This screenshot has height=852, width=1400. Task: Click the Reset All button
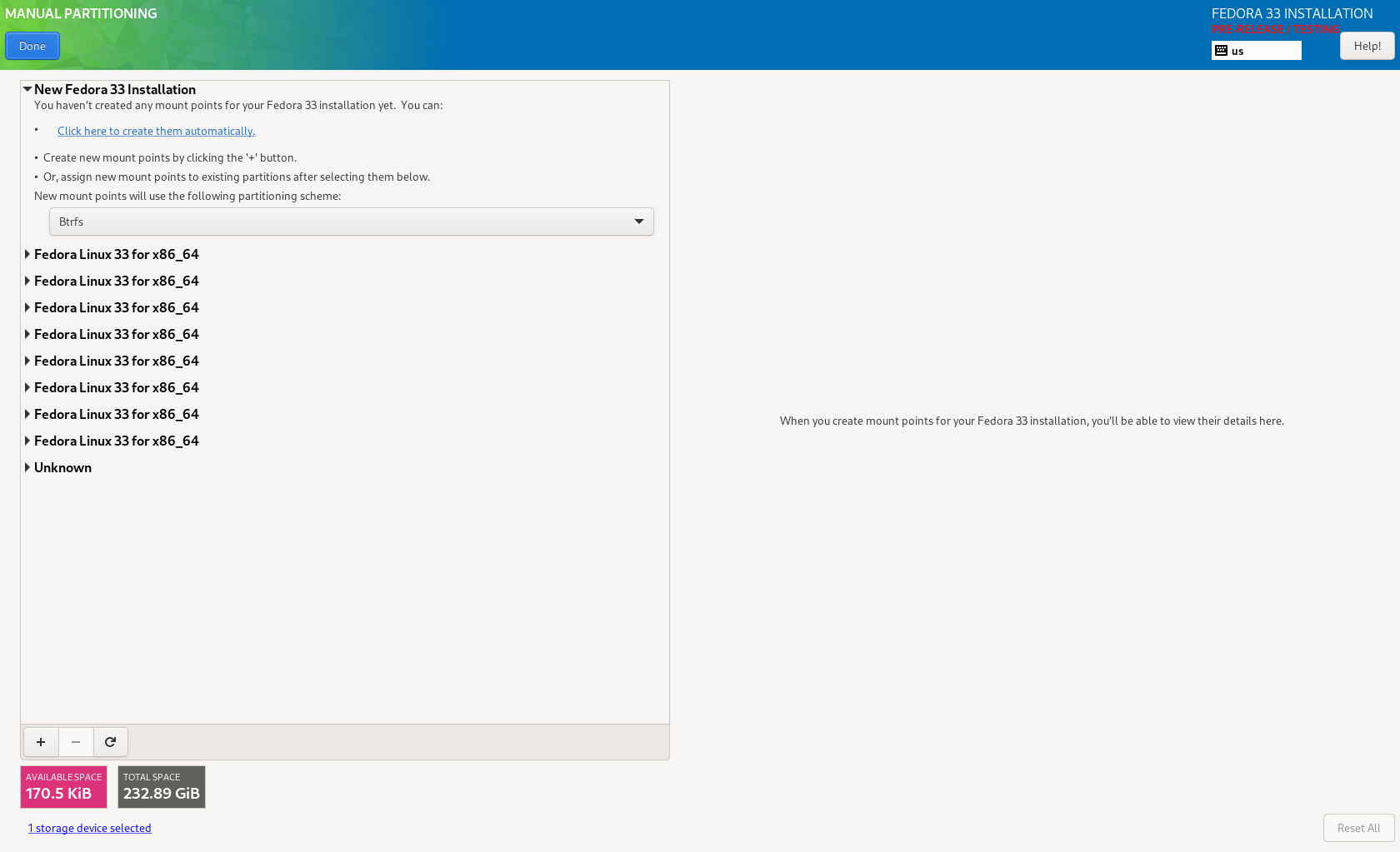pyautogui.click(x=1359, y=828)
